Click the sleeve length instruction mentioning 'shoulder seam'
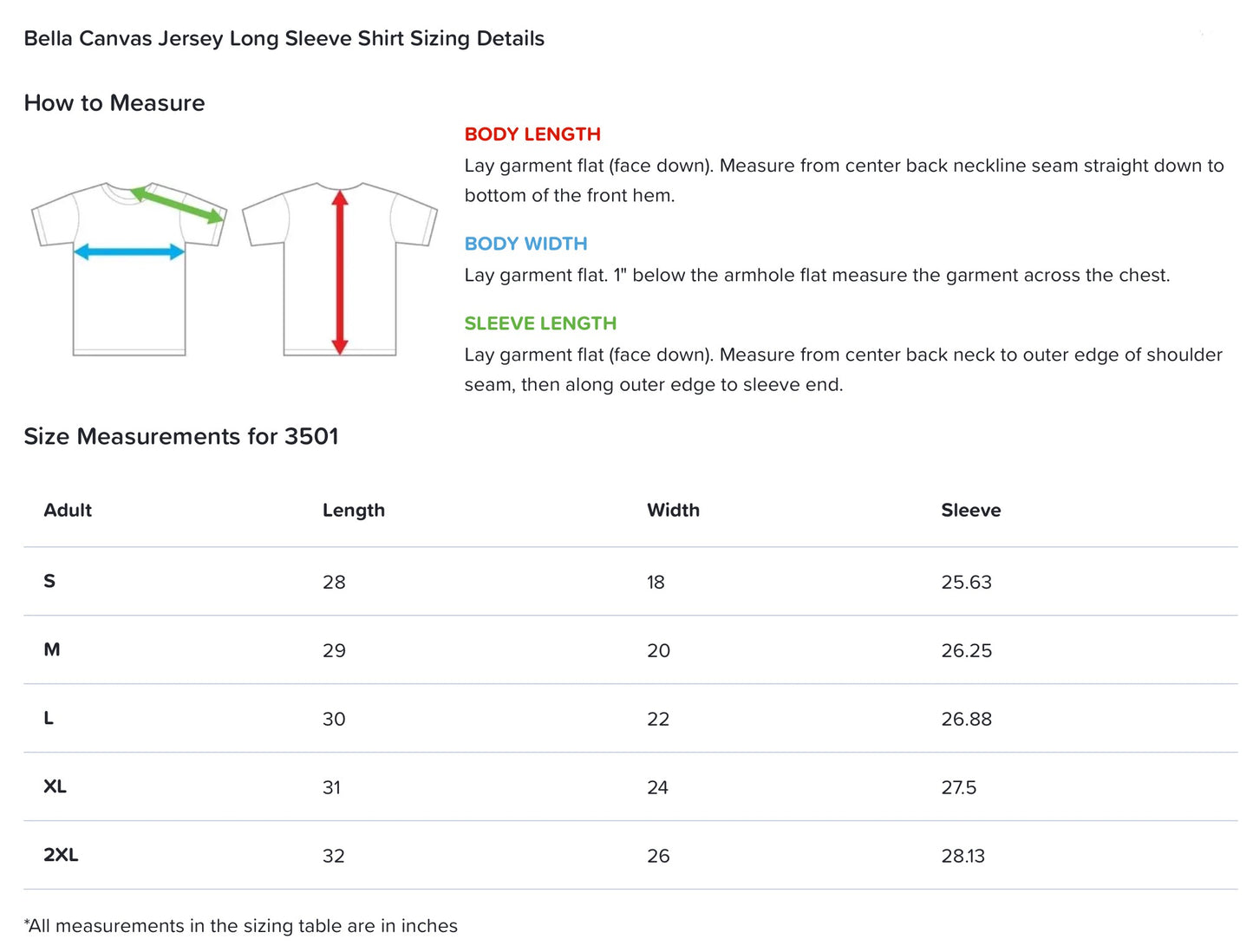1253x952 pixels. [x=844, y=369]
